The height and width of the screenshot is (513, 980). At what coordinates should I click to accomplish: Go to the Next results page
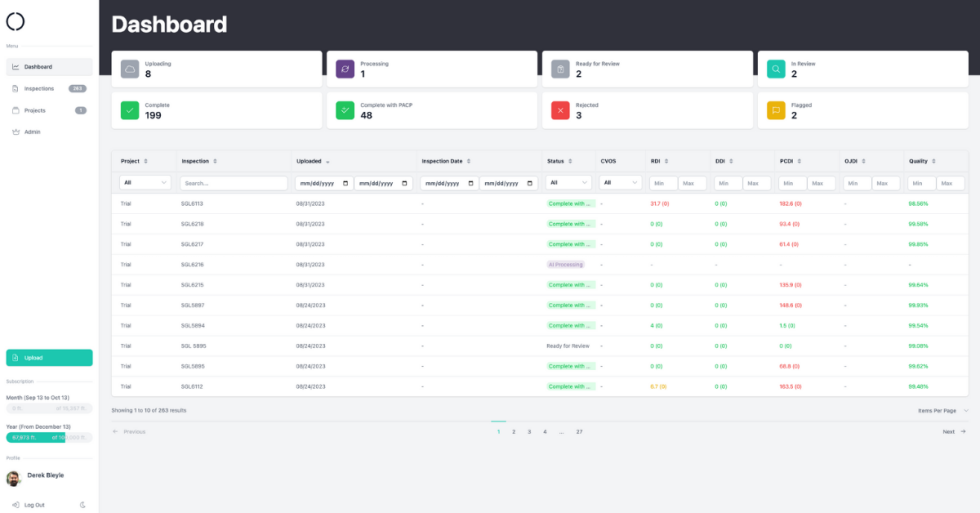tap(954, 432)
